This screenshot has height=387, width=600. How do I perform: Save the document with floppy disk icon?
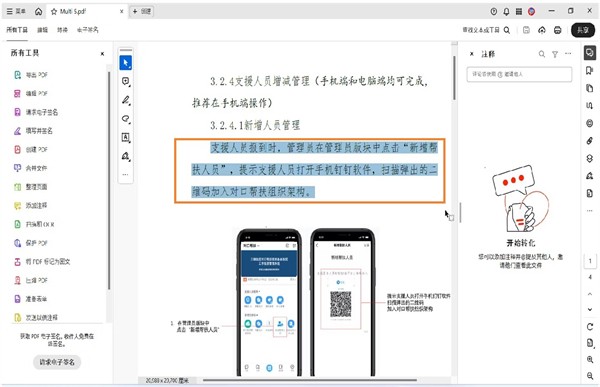[x=527, y=30]
